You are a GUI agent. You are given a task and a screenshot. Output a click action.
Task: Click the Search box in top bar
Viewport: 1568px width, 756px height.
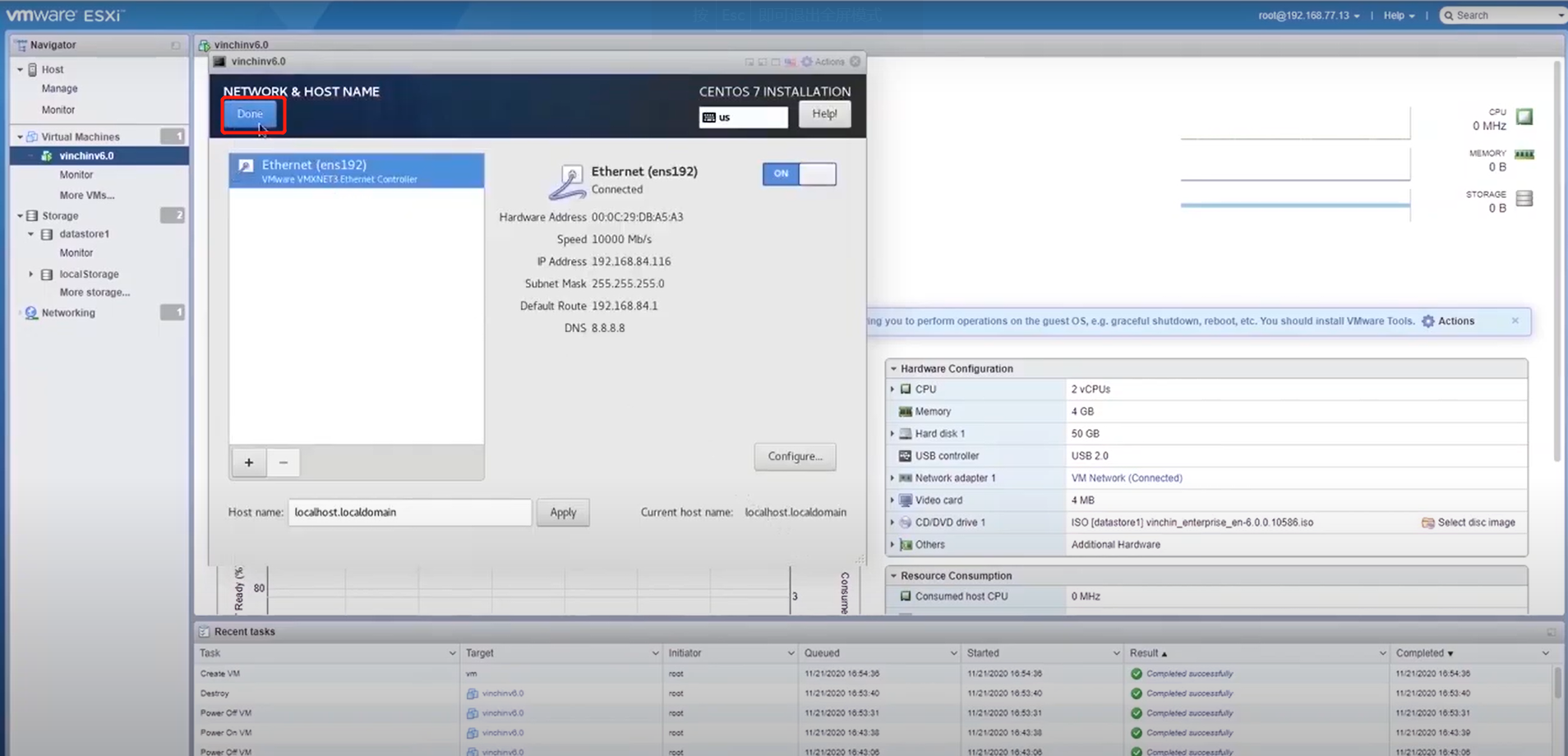1502,16
